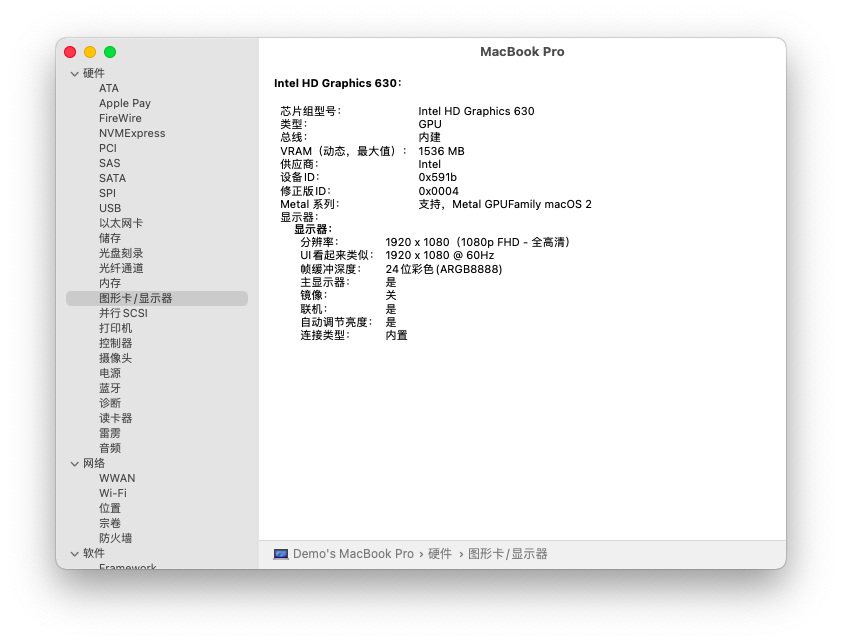Open the Wi-Fi network entry
Screen dimensions: 842x643
click(113, 494)
